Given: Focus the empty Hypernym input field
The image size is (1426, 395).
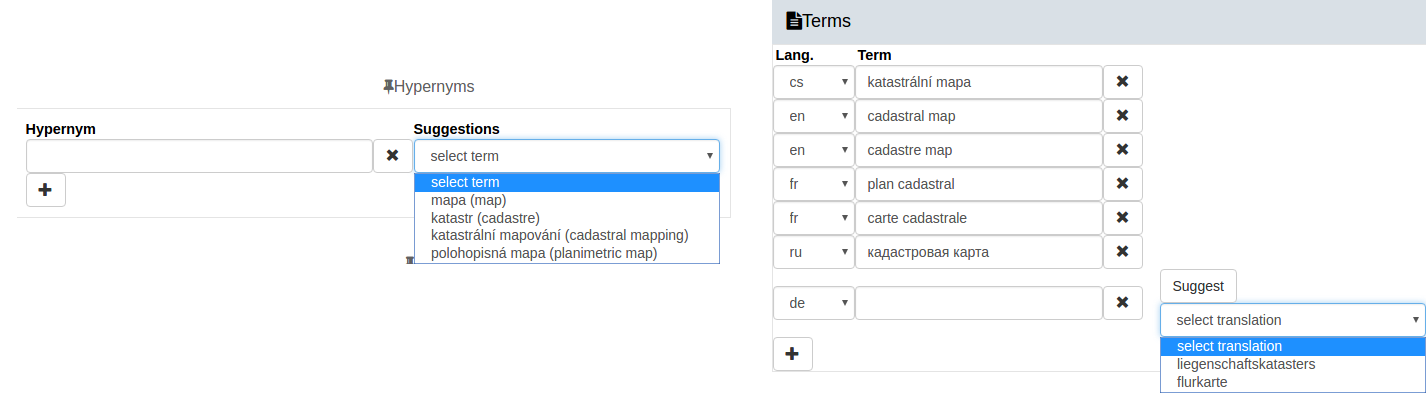Looking at the screenshot, I should pyautogui.click(x=199, y=156).
